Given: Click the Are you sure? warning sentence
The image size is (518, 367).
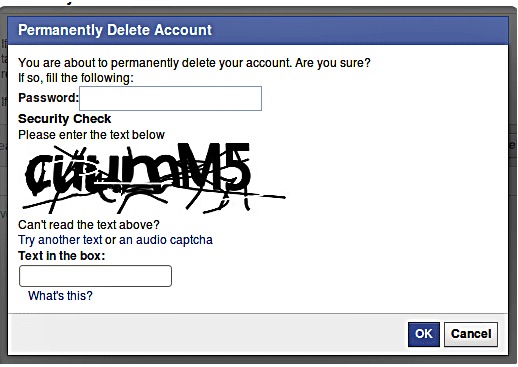Looking at the screenshot, I should [194, 63].
